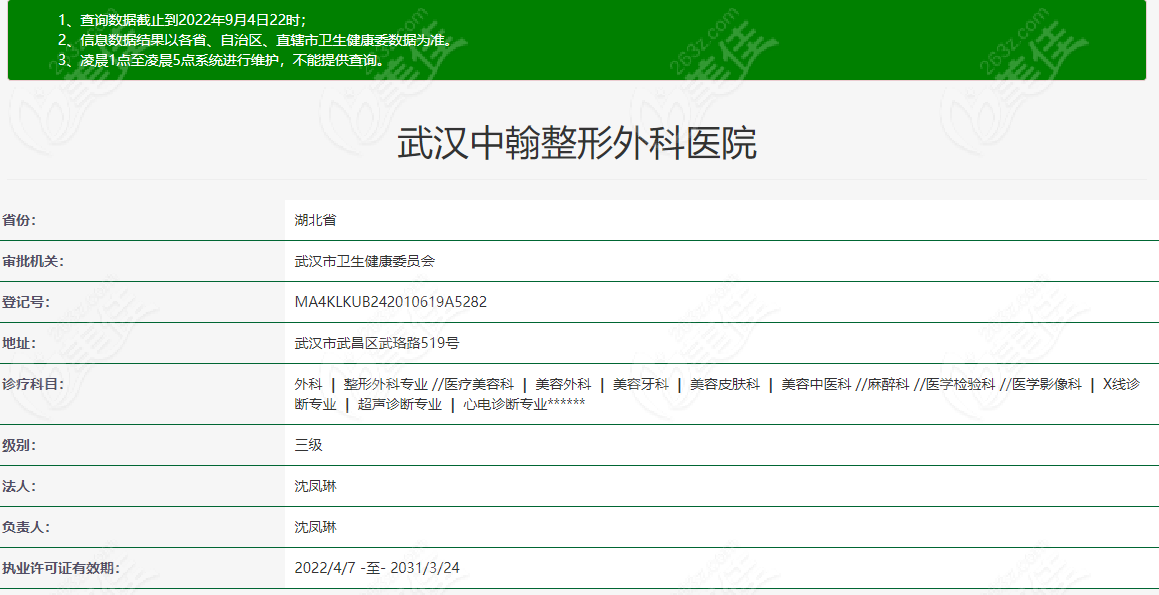Click the 法人 label
The image size is (1159, 595).
[x=19, y=486]
